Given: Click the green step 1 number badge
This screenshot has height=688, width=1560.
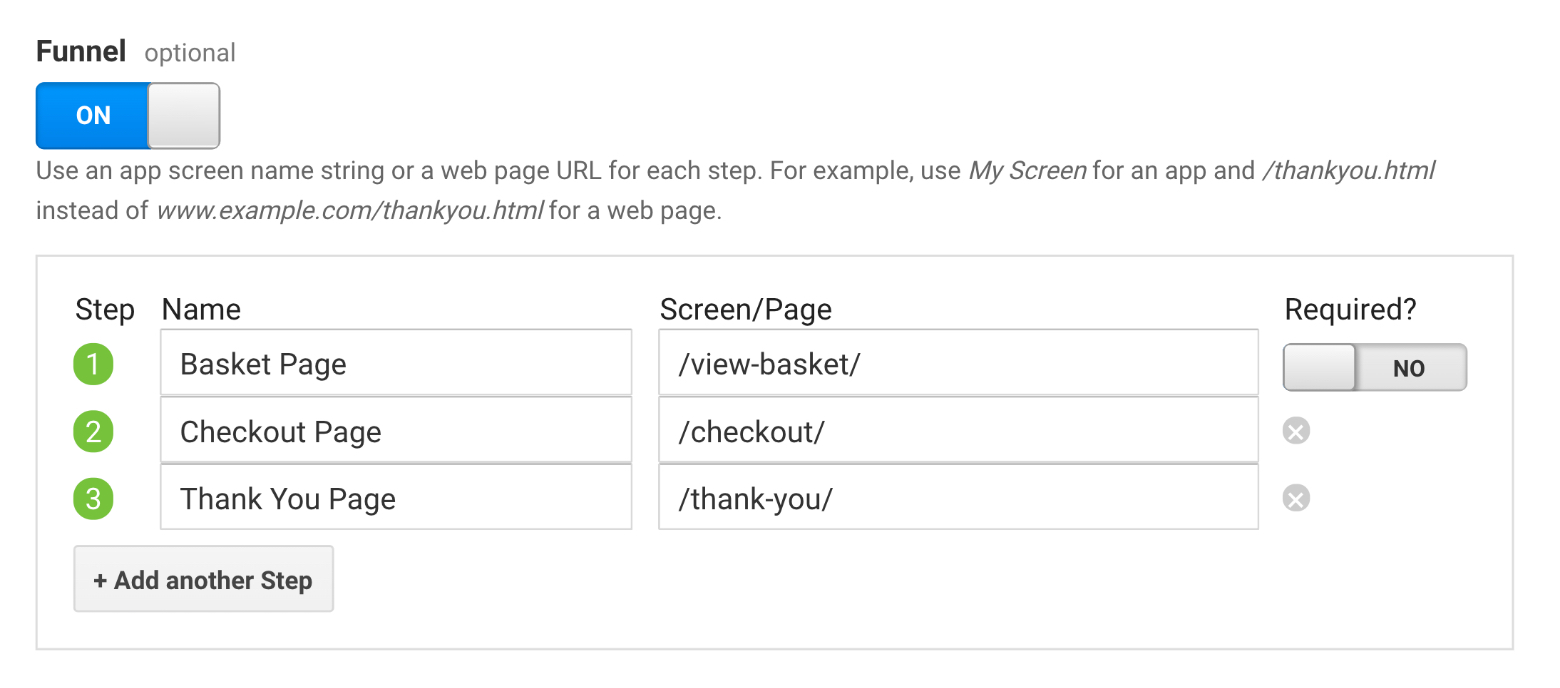Looking at the screenshot, I should [x=94, y=364].
